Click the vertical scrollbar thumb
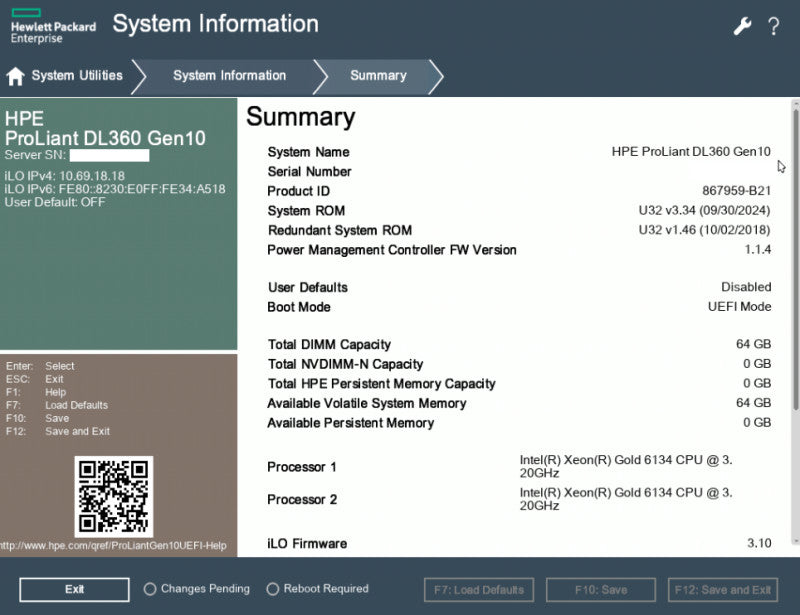The image size is (800, 615). click(795, 258)
